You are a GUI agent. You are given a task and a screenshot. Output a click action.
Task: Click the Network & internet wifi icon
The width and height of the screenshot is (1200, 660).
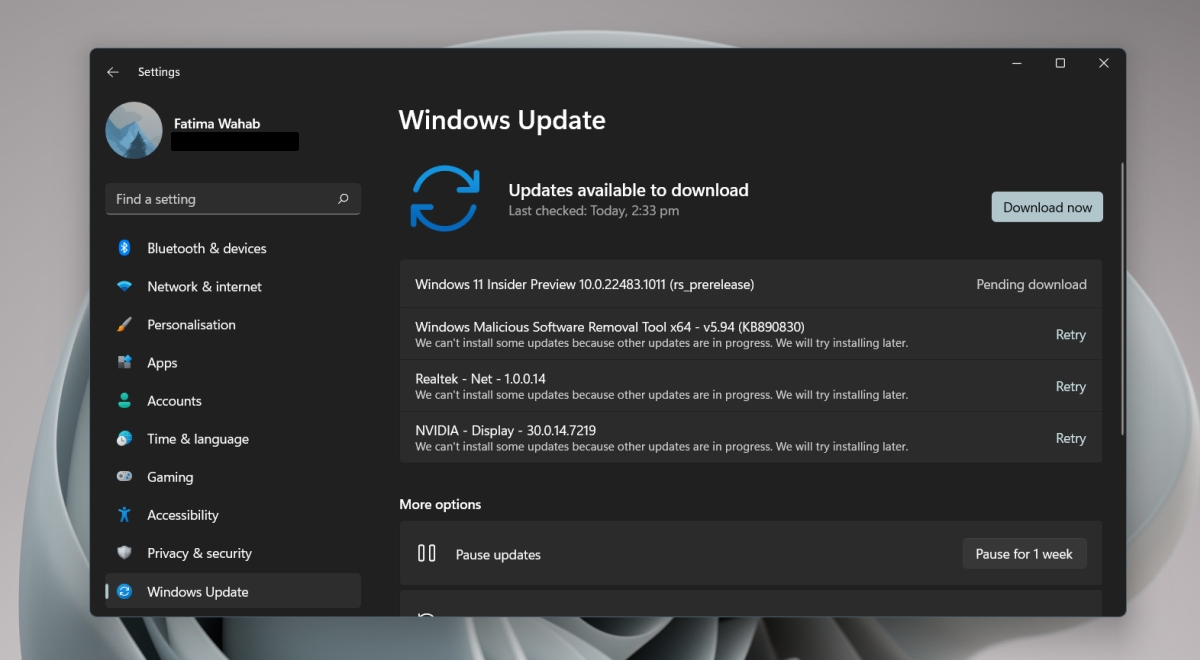click(x=124, y=286)
